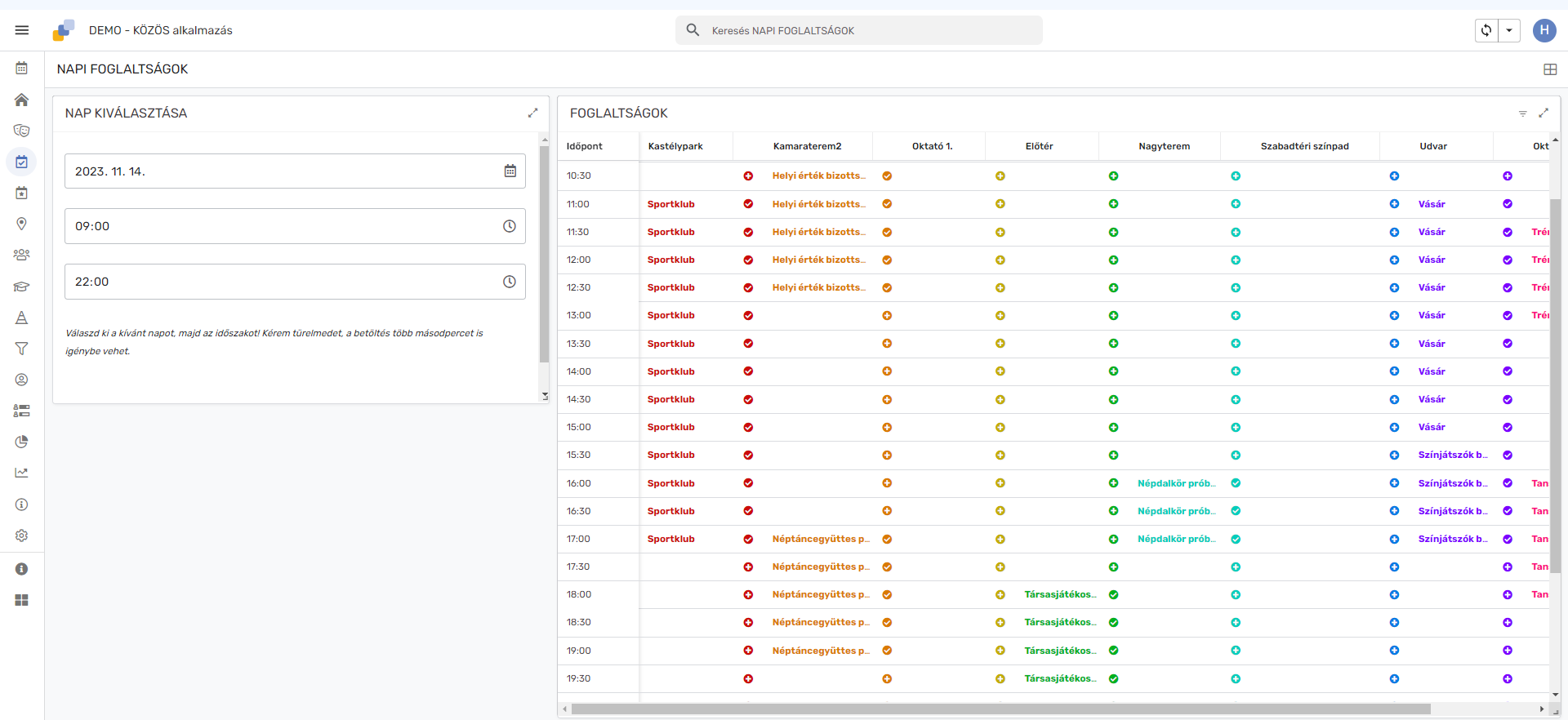Open the line chart sidebar icon
Viewport: 1568px width, 720px height.
(22, 473)
